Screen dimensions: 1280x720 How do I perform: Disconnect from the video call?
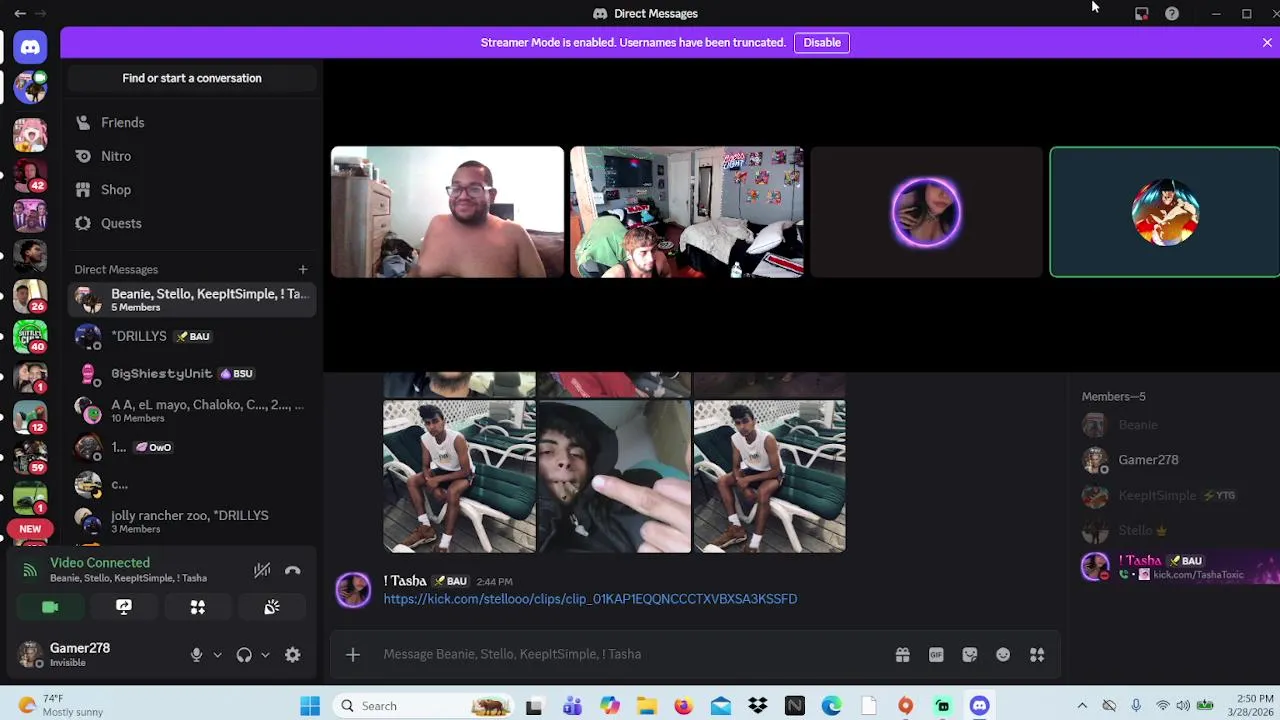292,570
